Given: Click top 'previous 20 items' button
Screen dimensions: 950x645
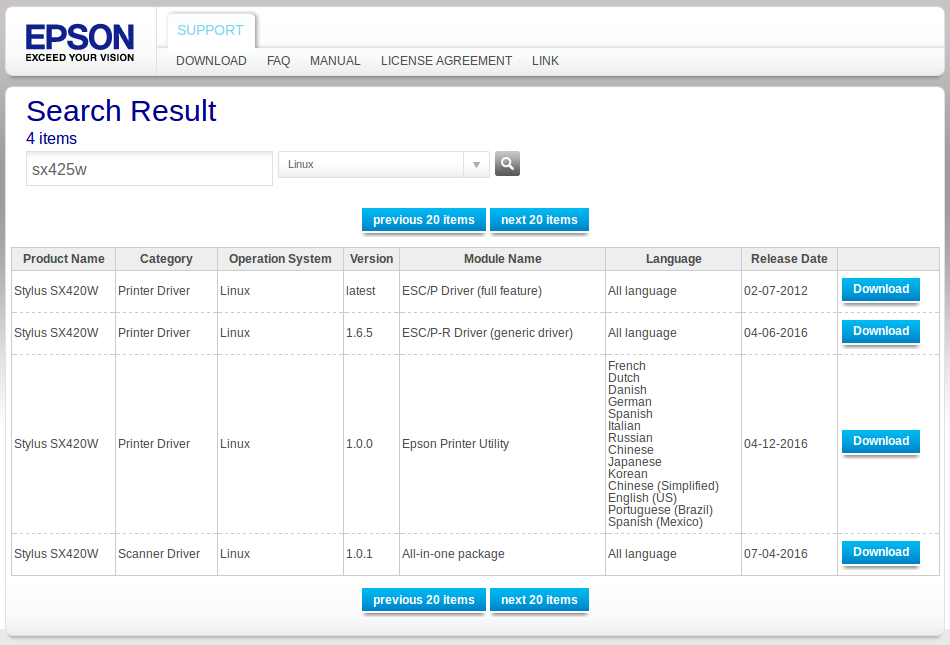Looking at the screenshot, I should [x=424, y=220].
